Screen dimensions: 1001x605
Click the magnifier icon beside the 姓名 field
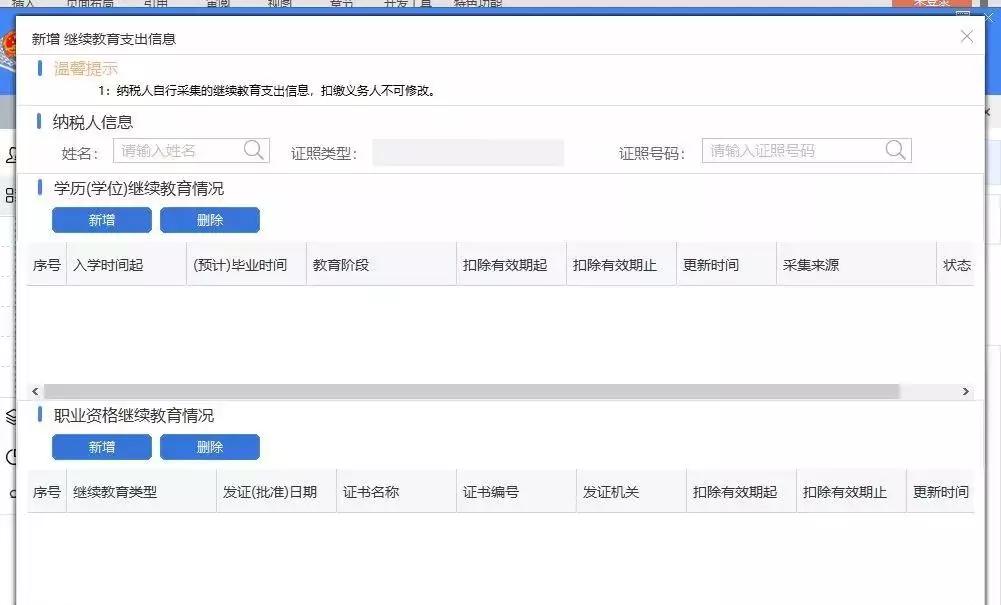(254, 150)
